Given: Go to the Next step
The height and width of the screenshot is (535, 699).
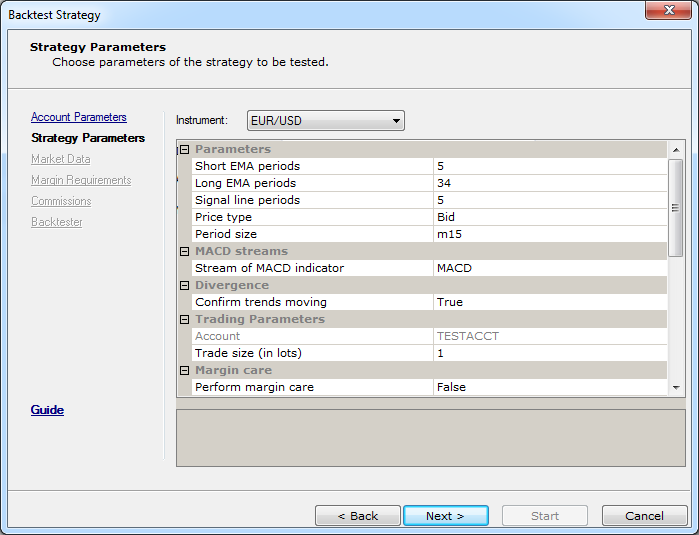Looking at the screenshot, I should point(446,516).
